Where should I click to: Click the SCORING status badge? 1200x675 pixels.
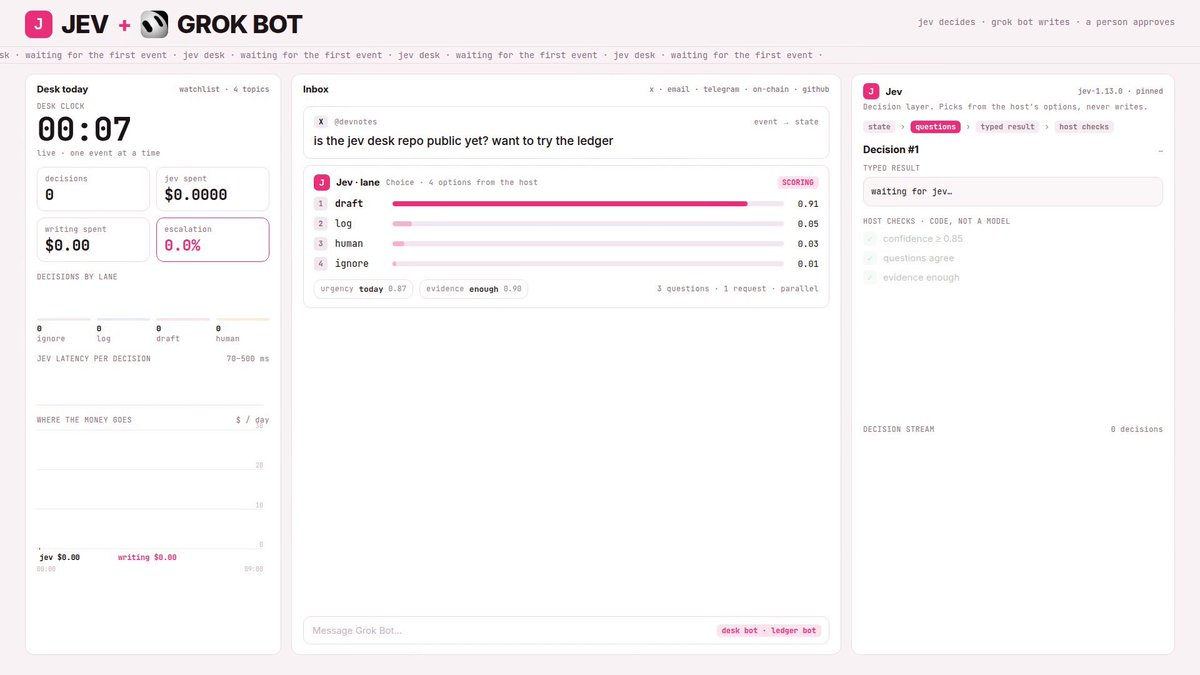tap(798, 183)
